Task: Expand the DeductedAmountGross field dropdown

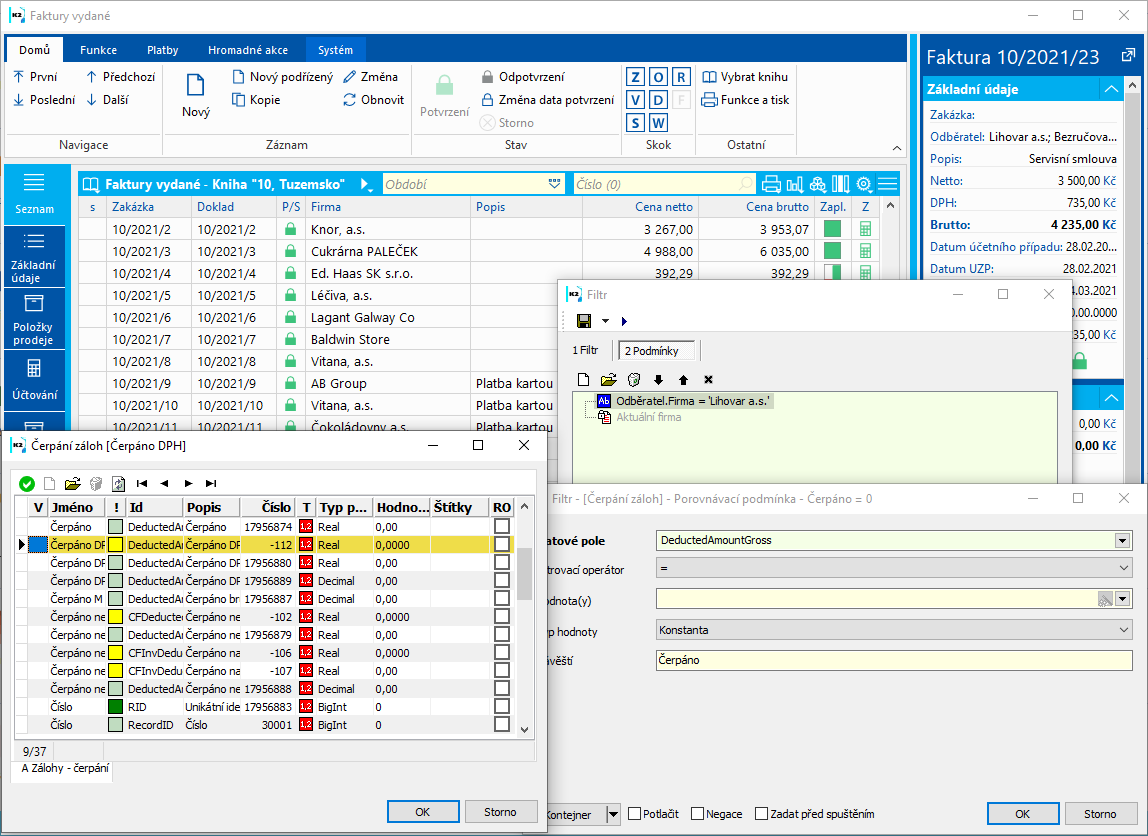Action: coord(1124,540)
